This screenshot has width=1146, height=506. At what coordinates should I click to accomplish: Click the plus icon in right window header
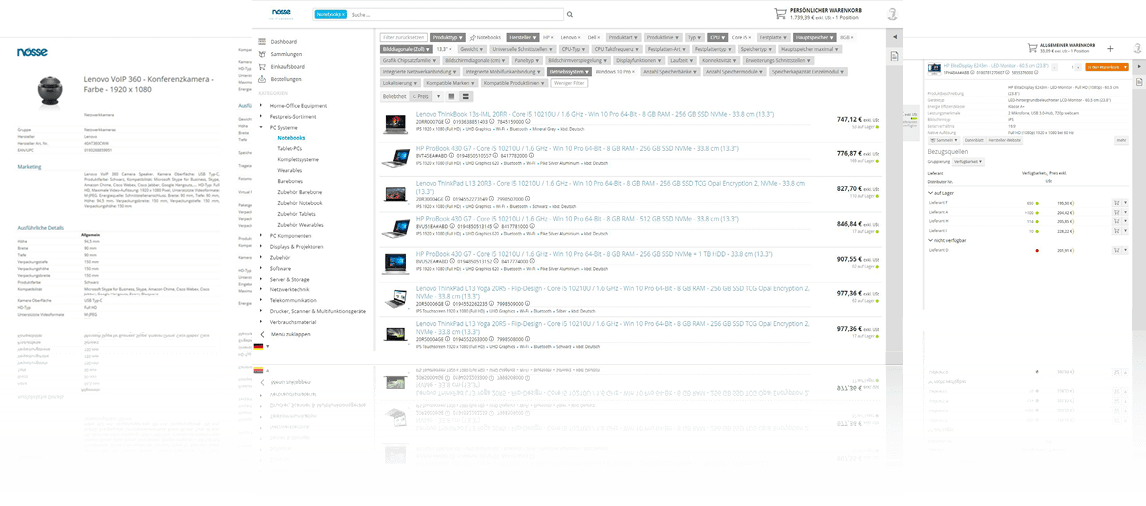click(x=1110, y=49)
